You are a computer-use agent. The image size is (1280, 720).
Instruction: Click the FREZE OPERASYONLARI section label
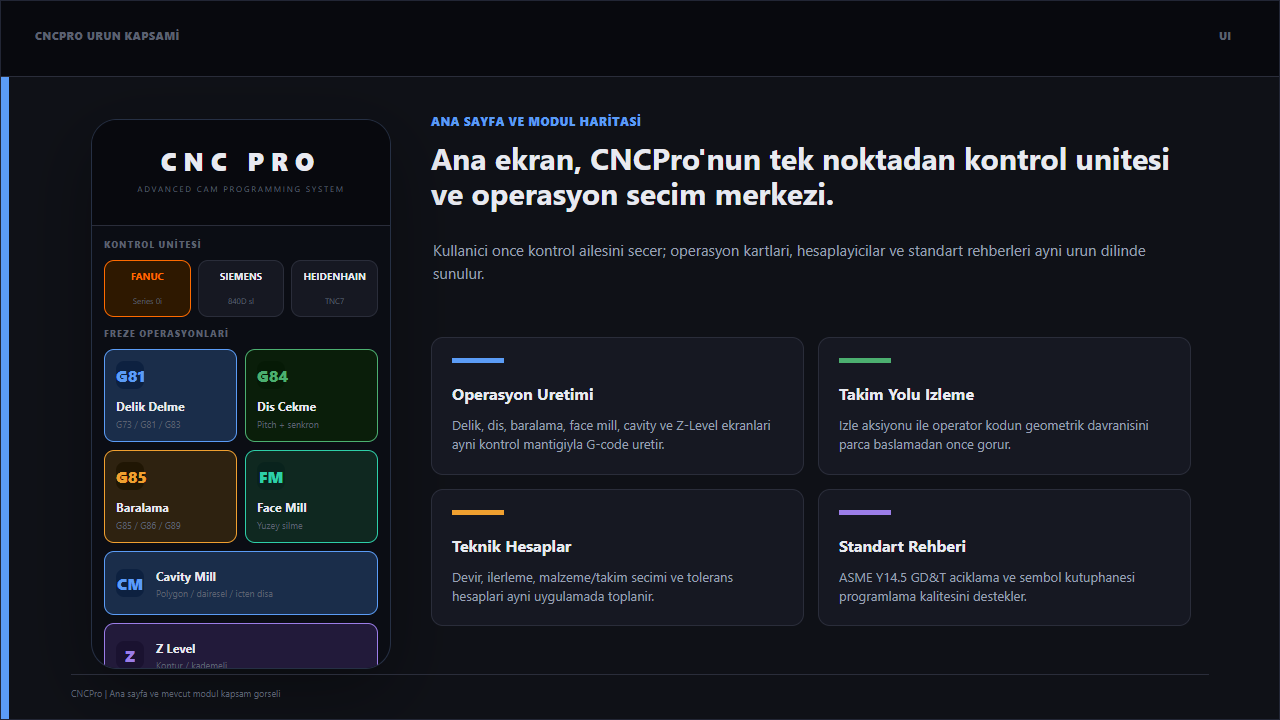[166, 334]
